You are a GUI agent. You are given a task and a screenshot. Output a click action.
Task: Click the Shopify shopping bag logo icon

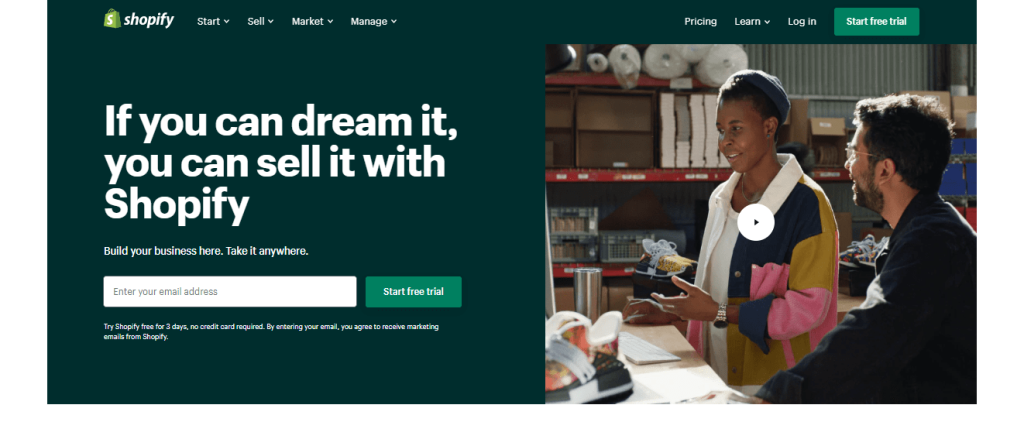[112, 19]
